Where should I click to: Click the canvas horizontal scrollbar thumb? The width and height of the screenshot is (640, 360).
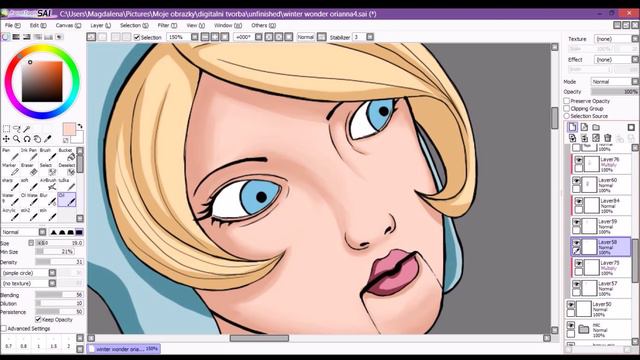pyautogui.click(x=259, y=338)
